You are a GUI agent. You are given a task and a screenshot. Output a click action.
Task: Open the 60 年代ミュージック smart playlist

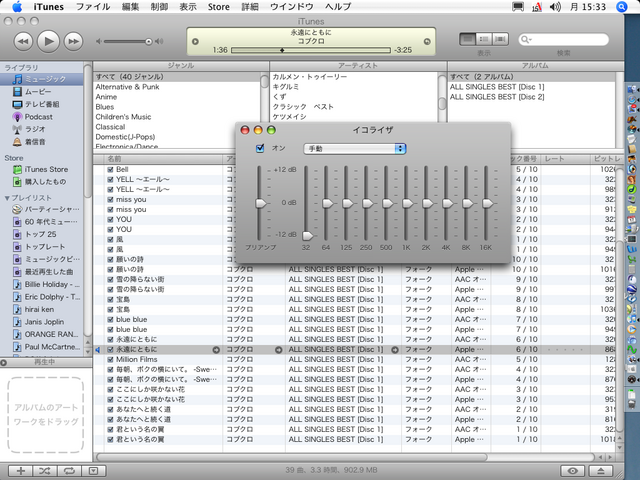41,222
